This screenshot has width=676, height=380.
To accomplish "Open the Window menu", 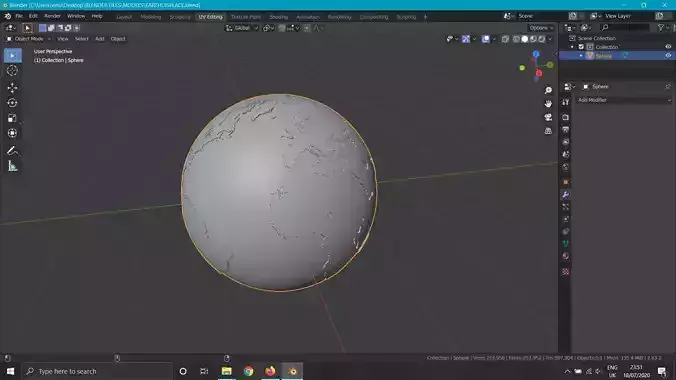I will [76, 16].
